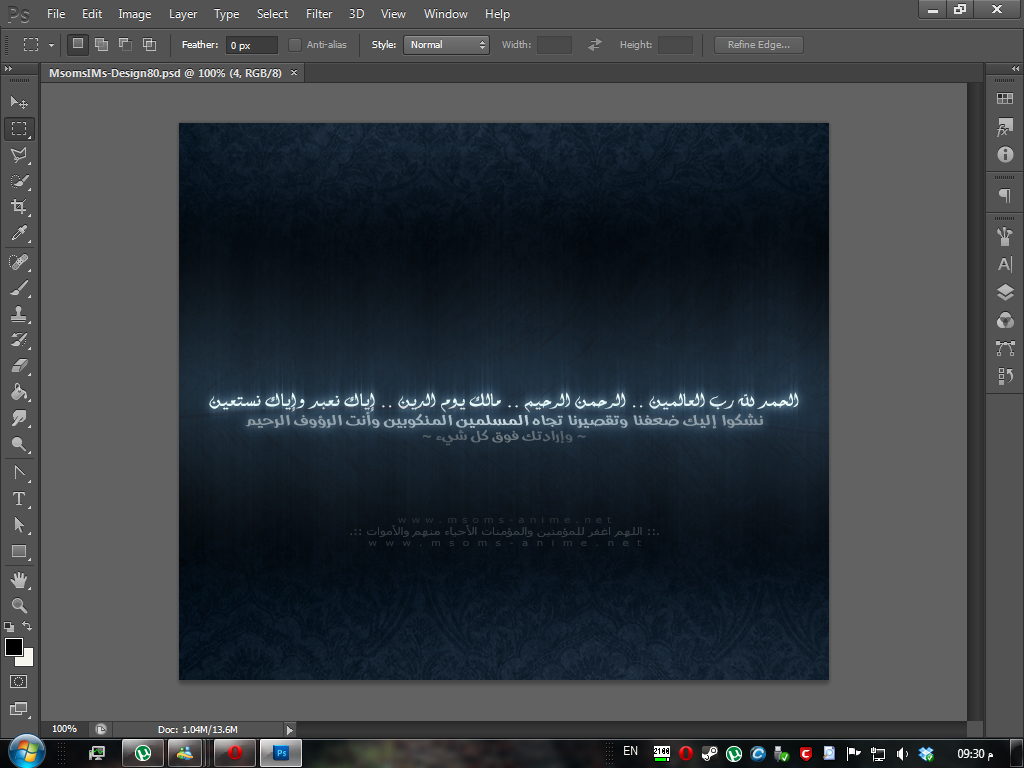
Task: Choose Add to selection mode
Action: (x=102, y=44)
